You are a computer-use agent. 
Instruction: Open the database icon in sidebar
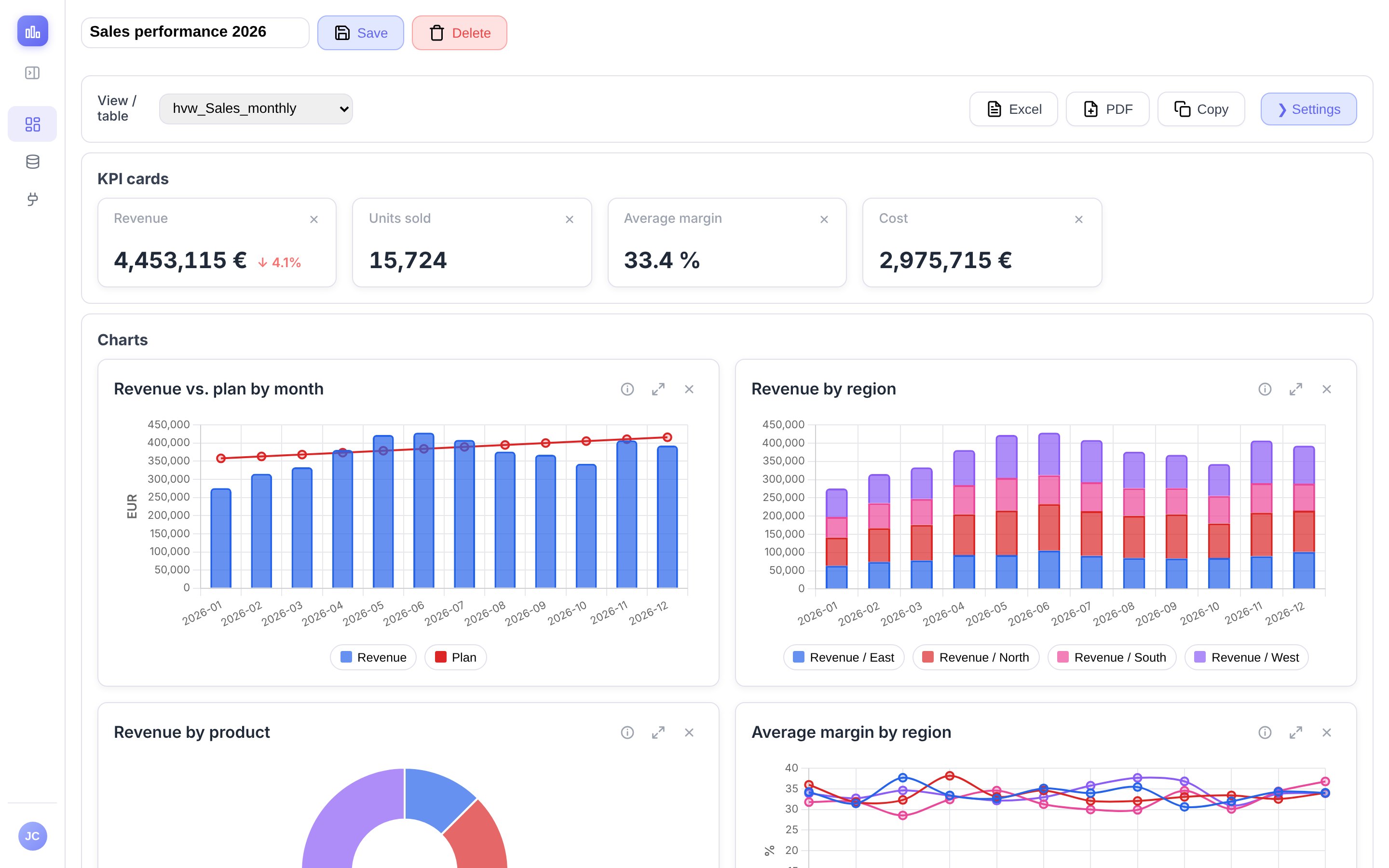(33, 162)
